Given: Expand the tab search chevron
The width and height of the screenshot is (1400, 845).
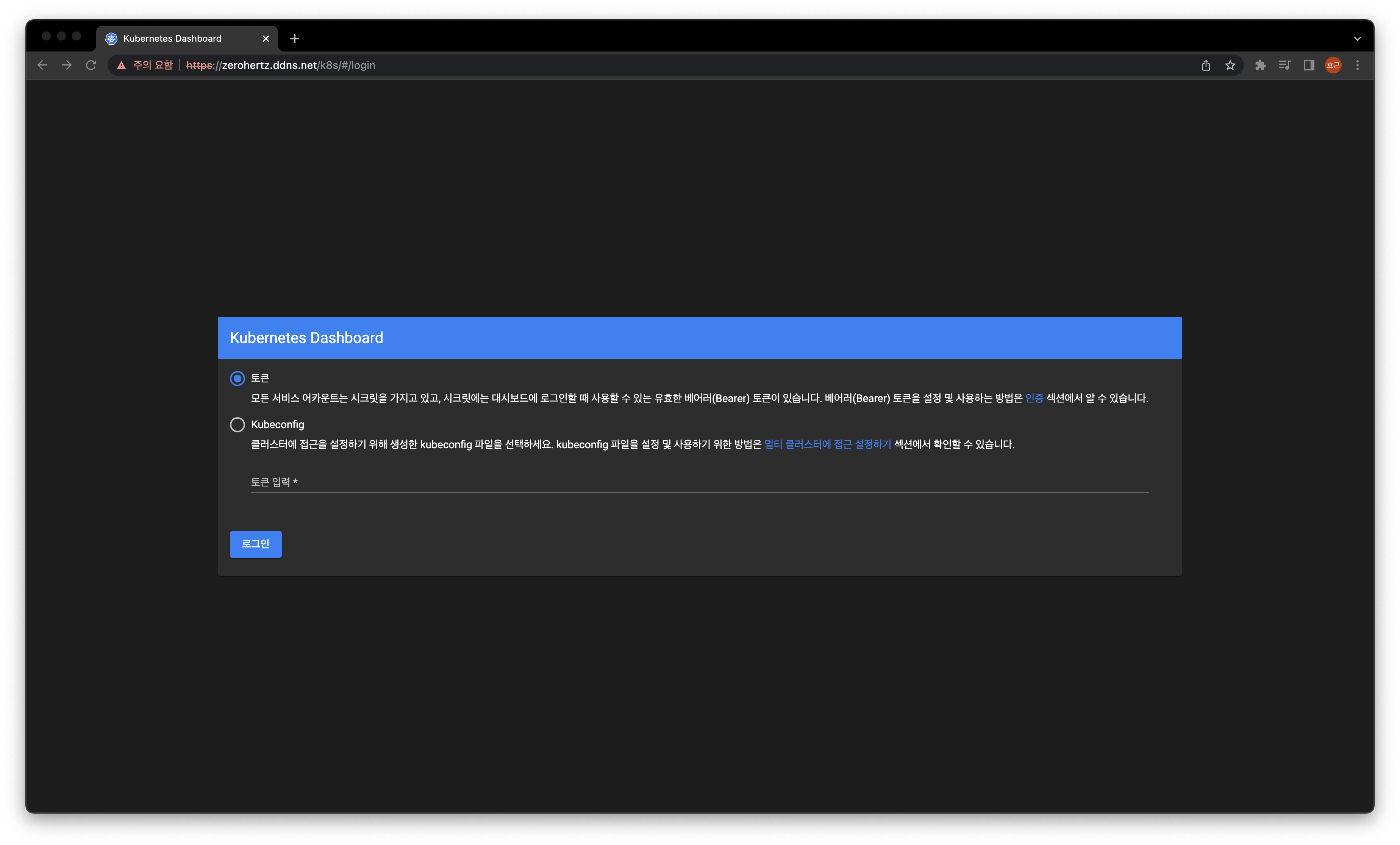Looking at the screenshot, I should point(1358,39).
